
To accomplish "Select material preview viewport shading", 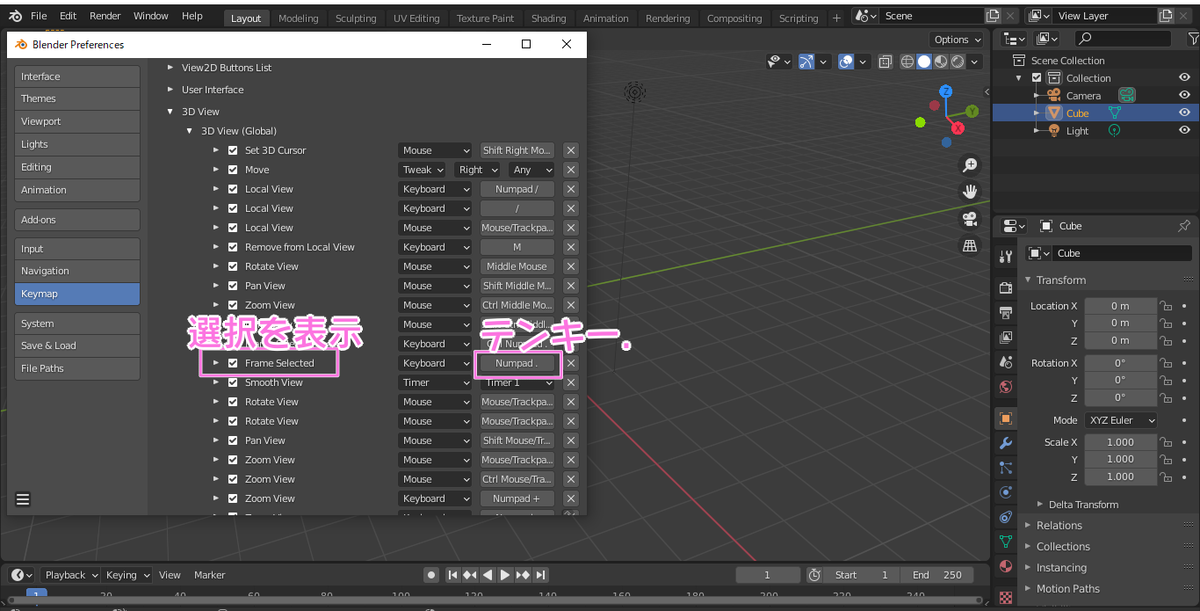I will click(x=941, y=62).
